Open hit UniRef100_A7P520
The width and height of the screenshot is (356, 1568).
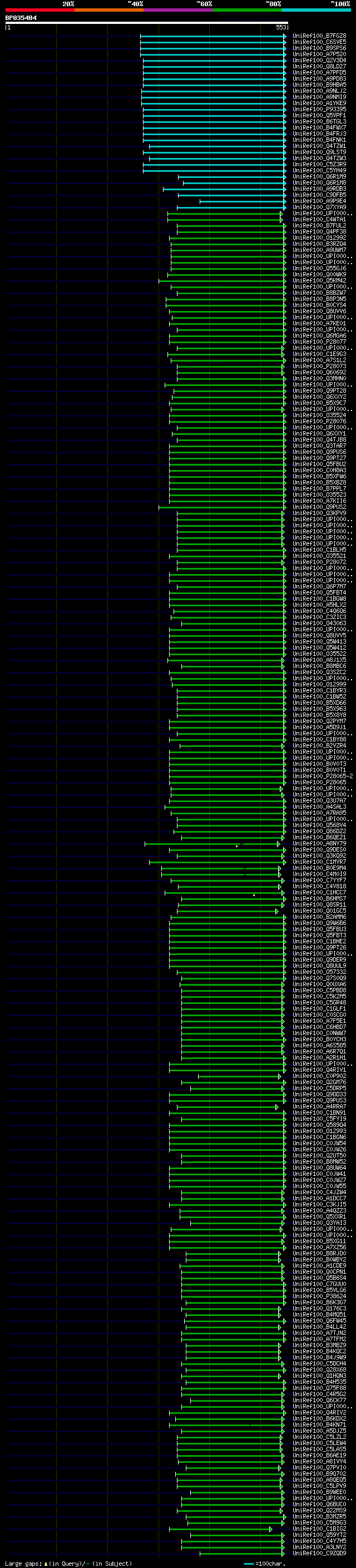319,54
